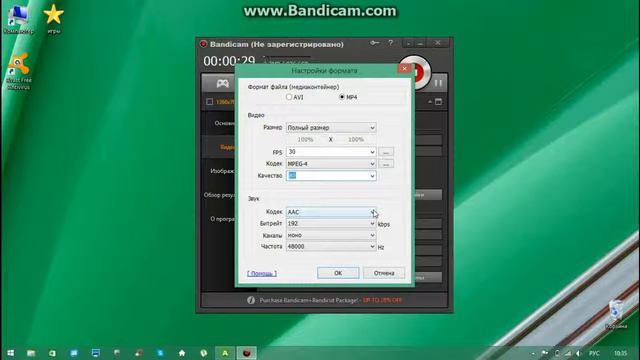
Task: Click the Отмена cancel button
Action: 384,273
